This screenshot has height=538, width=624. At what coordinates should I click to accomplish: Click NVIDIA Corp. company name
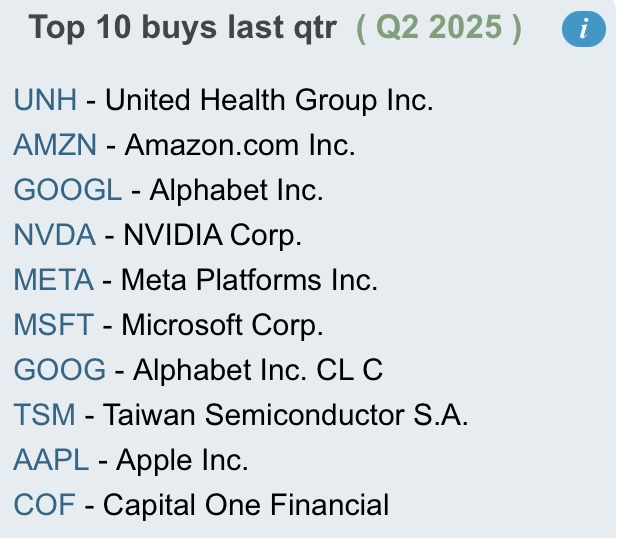pyautogui.click(x=213, y=235)
